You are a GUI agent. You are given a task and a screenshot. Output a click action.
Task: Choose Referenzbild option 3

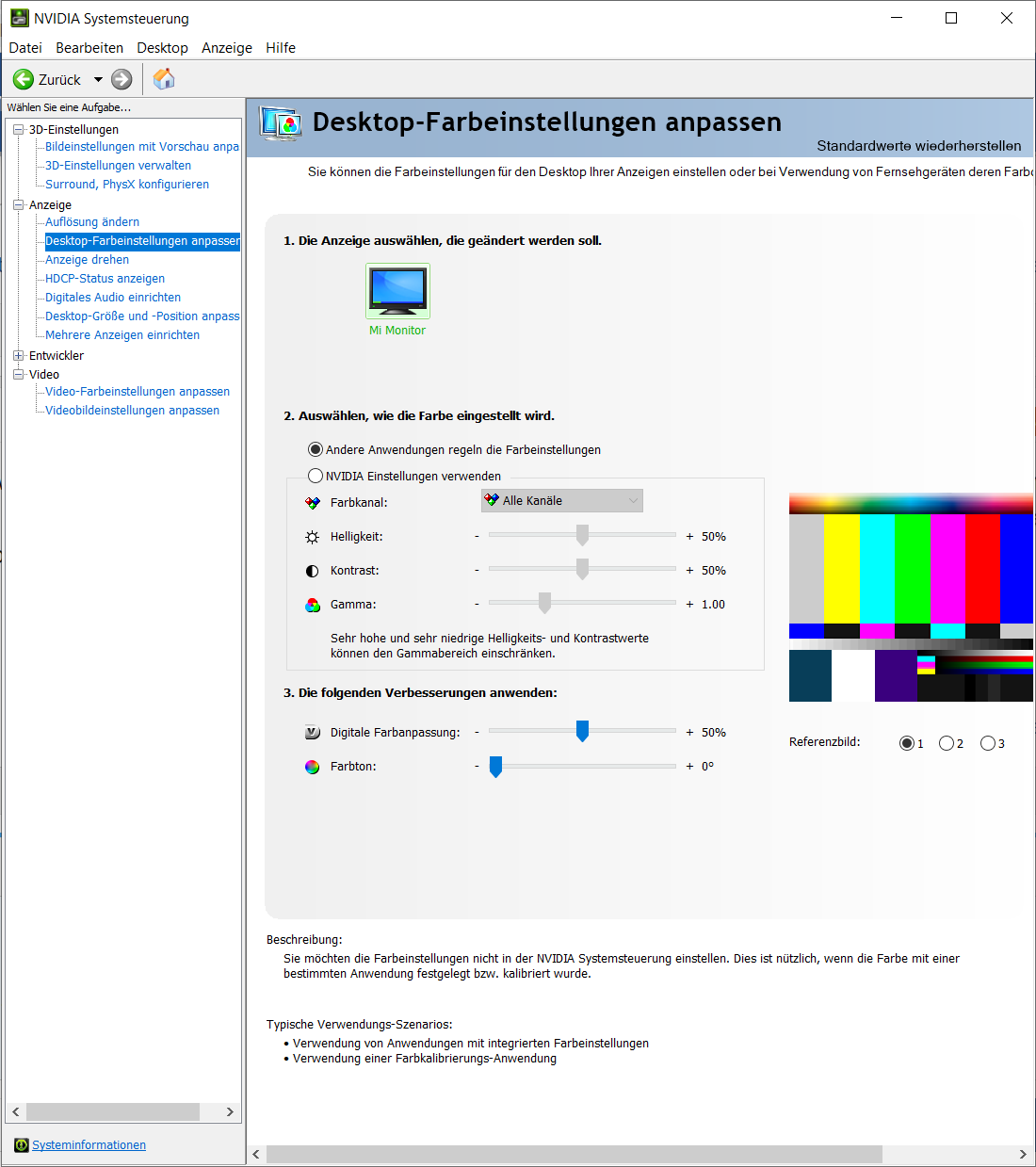tap(988, 743)
